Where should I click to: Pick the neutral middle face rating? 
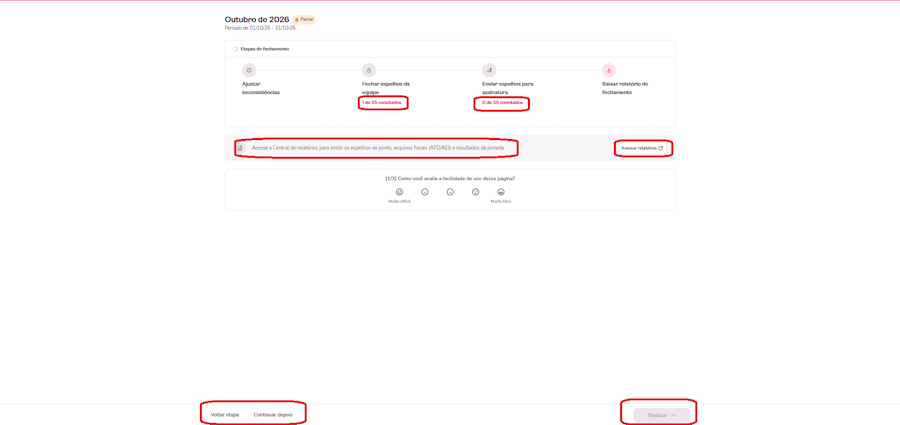click(x=450, y=192)
